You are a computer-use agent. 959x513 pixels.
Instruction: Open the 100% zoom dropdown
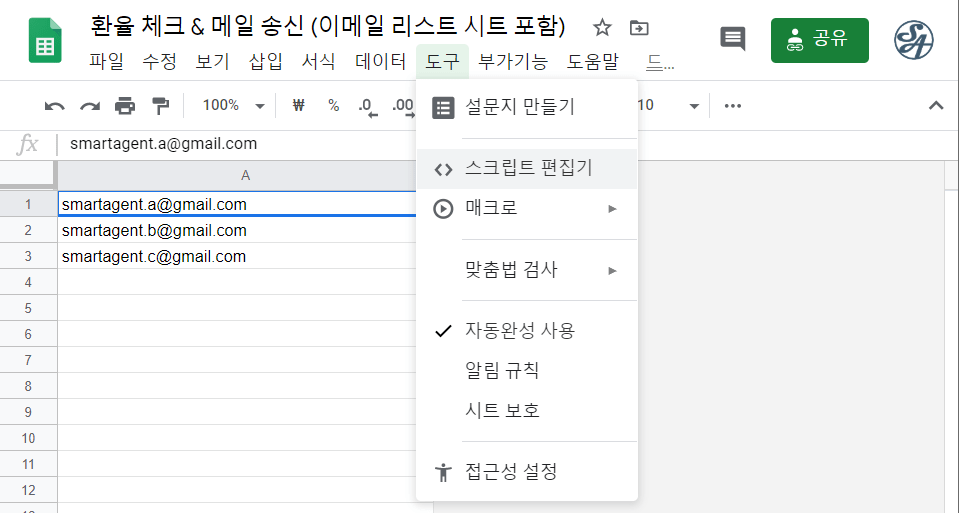click(233, 105)
